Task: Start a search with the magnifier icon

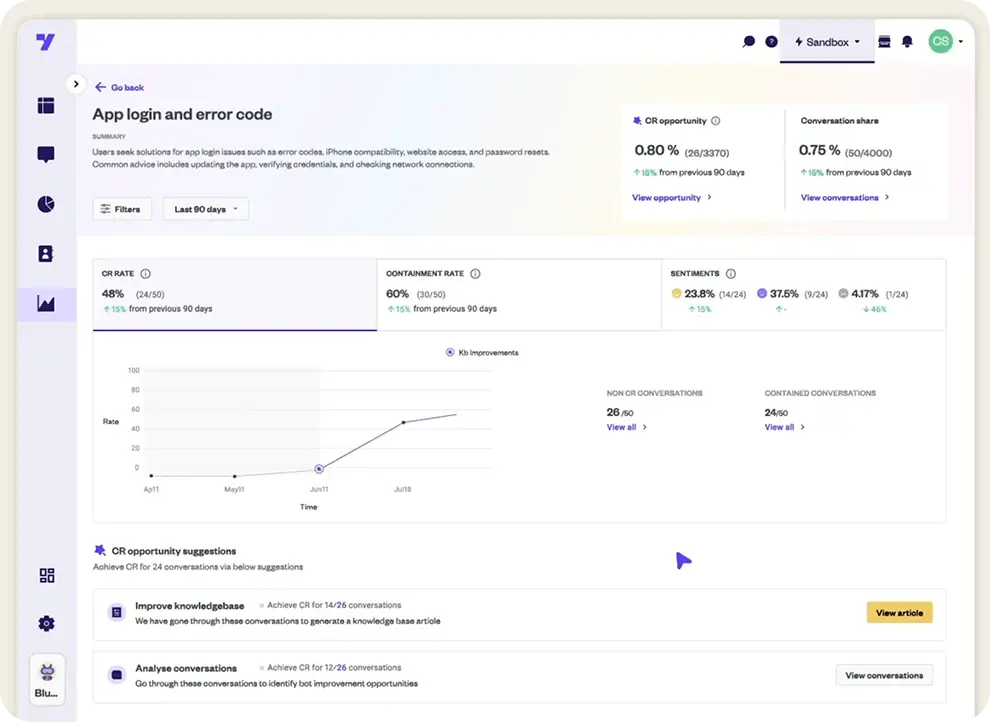Action: point(749,41)
